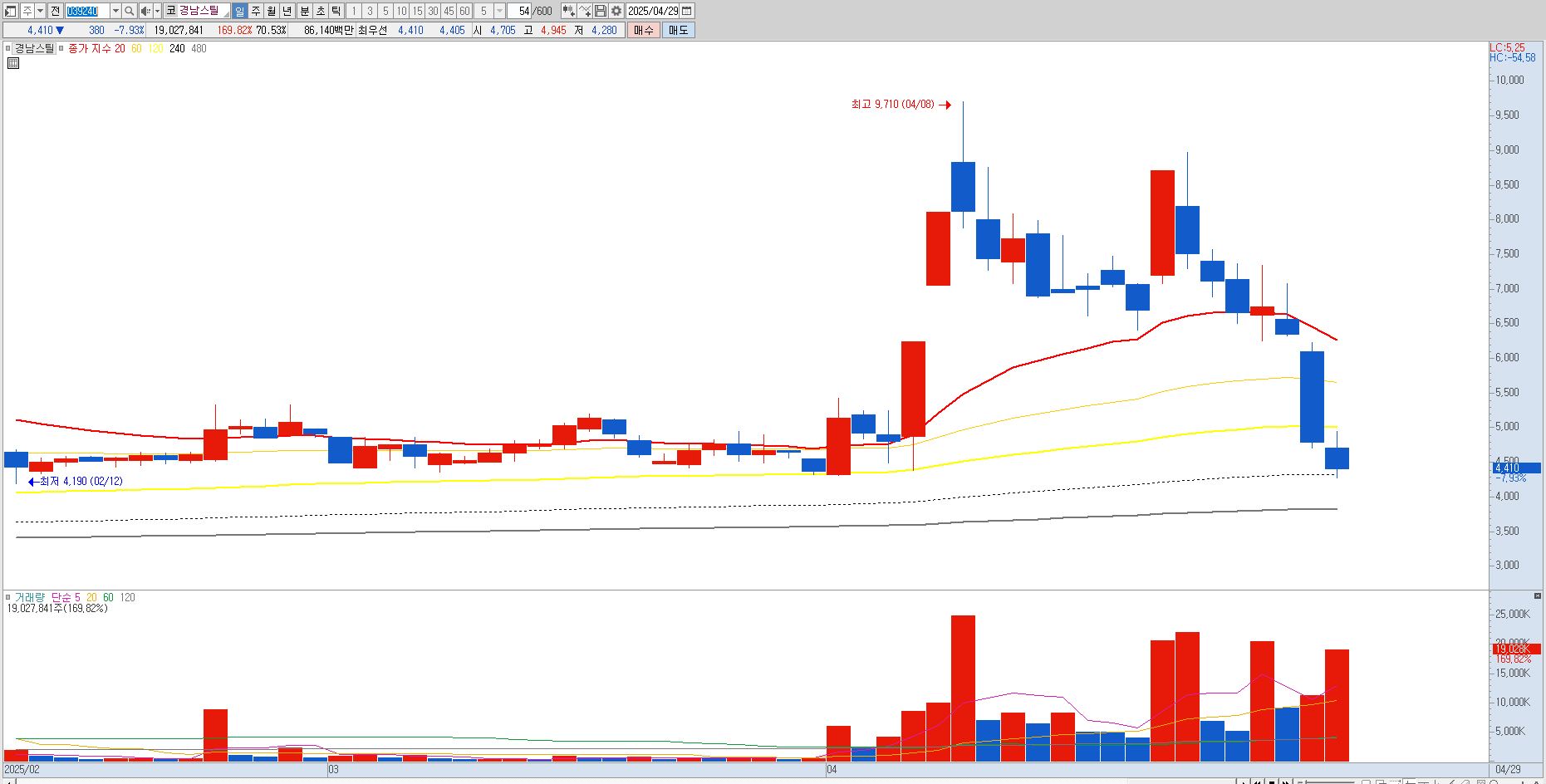This screenshot has height=784, width=1546.
Task: Open the data grid icon under 경남스틸
Action: [13, 63]
